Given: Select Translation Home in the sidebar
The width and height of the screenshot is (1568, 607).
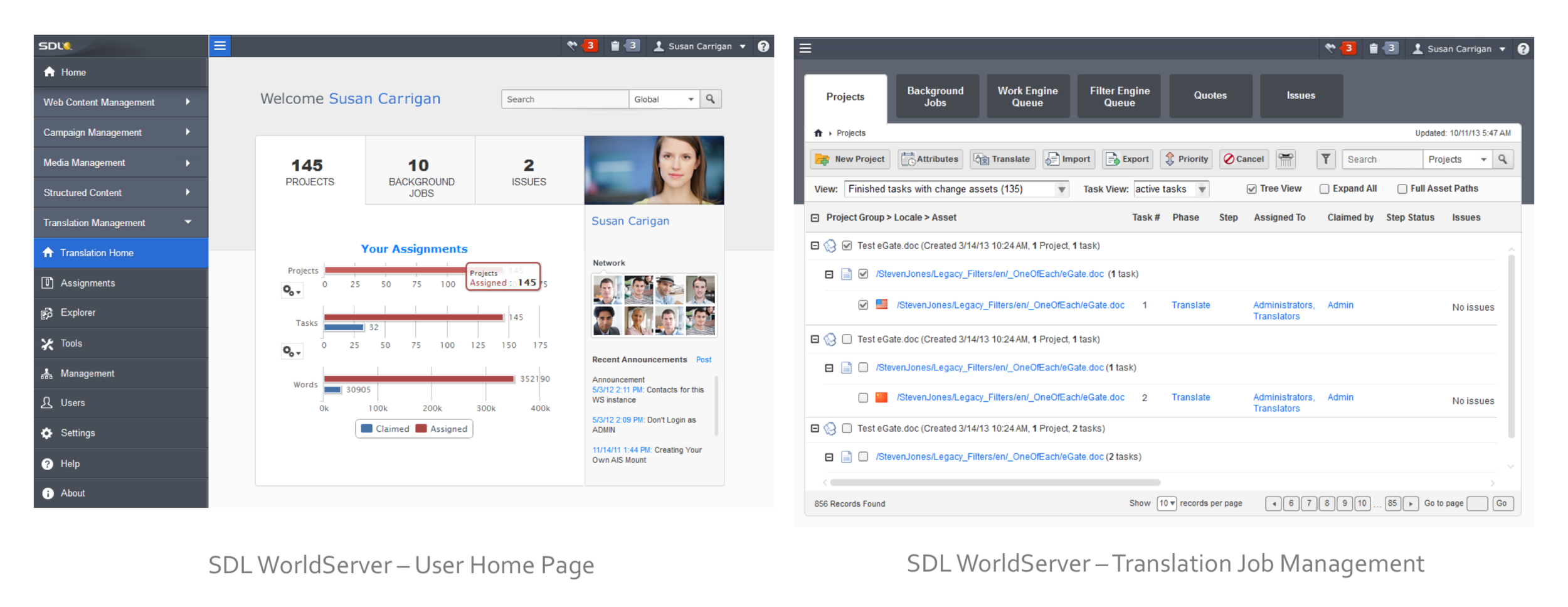Looking at the screenshot, I should click(121, 253).
